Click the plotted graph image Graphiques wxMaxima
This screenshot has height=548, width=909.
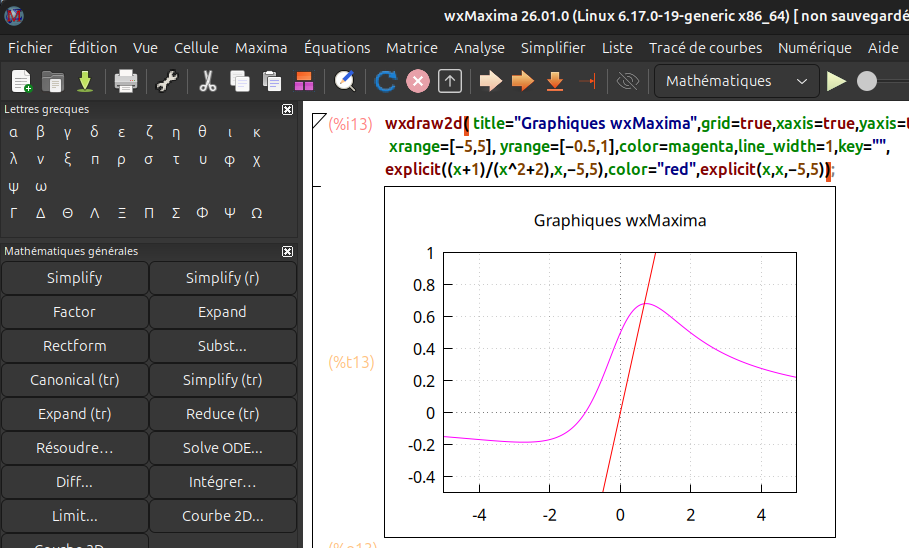point(610,360)
